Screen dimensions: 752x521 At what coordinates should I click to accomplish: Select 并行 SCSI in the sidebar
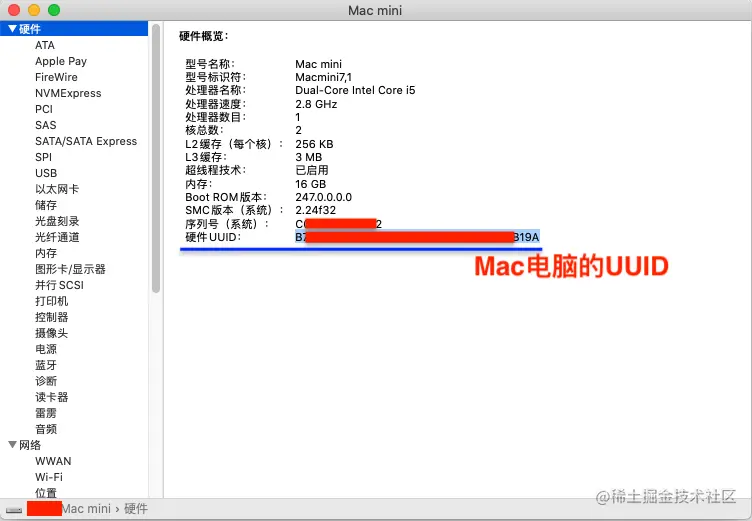point(59,285)
